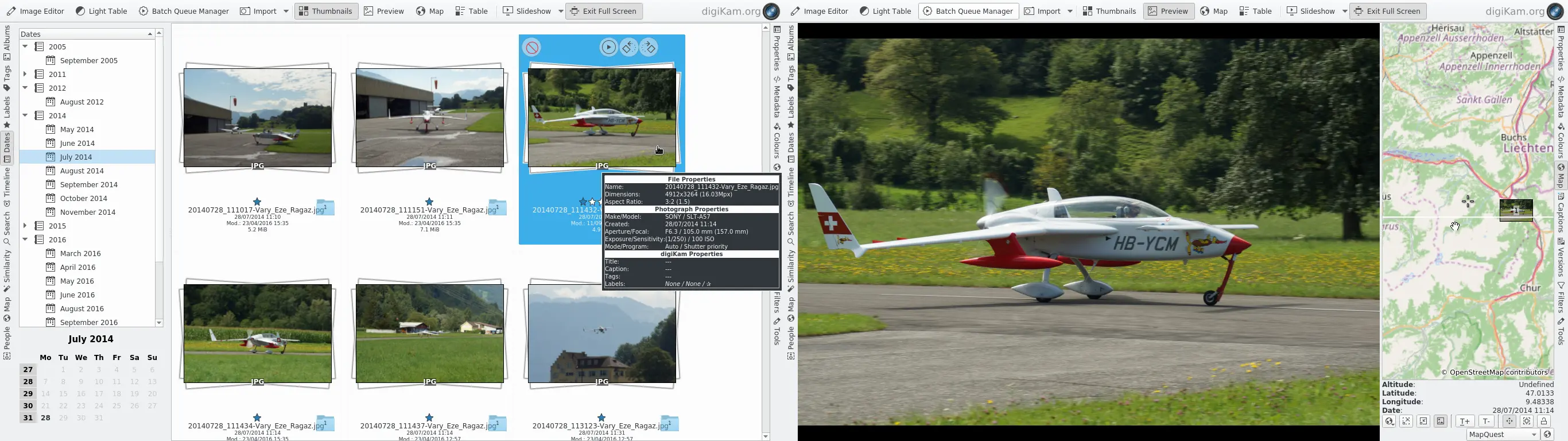Toggle the padlock button below the map
Screen dimensions: 1568x441
click(1544, 421)
